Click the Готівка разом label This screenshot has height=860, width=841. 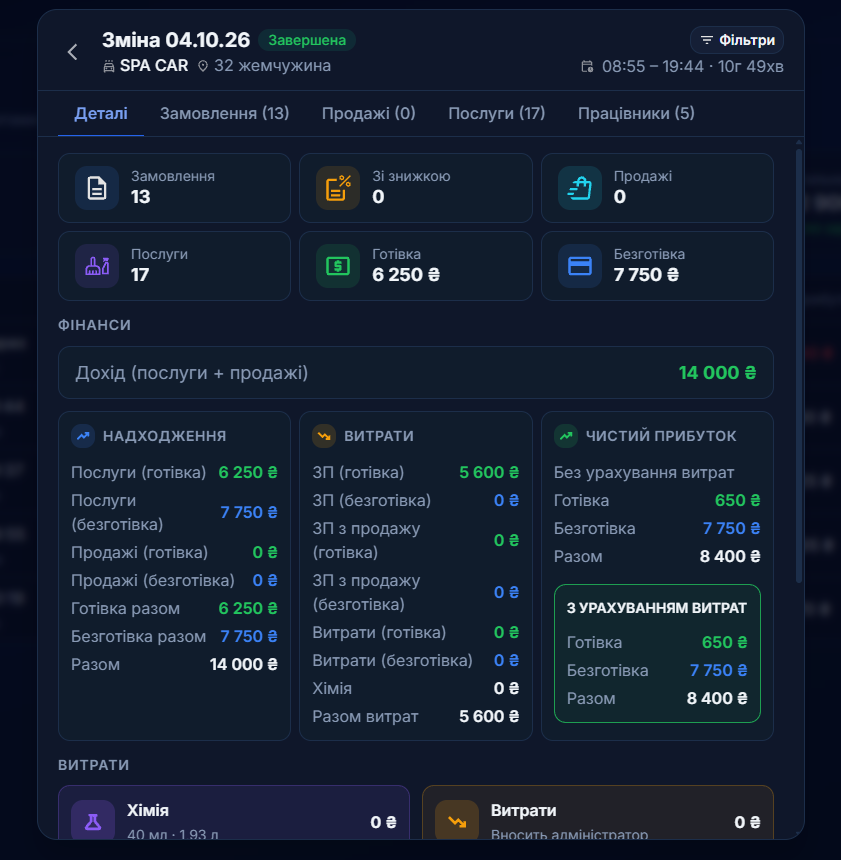(126, 608)
